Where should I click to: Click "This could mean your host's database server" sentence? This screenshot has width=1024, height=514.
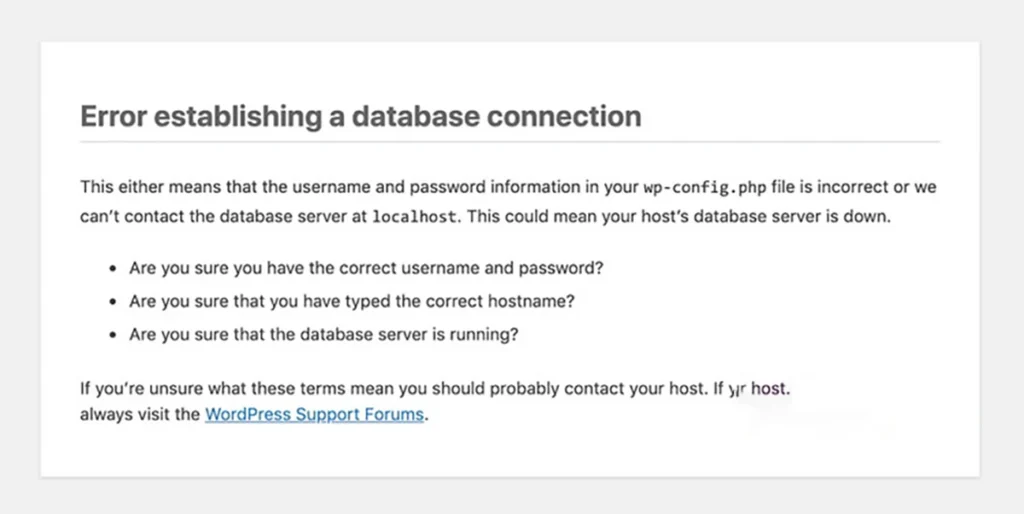640,216
